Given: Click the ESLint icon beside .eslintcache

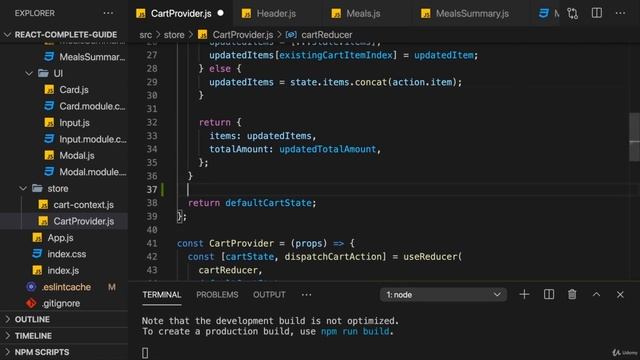Looking at the screenshot, I should tap(31, 287).
